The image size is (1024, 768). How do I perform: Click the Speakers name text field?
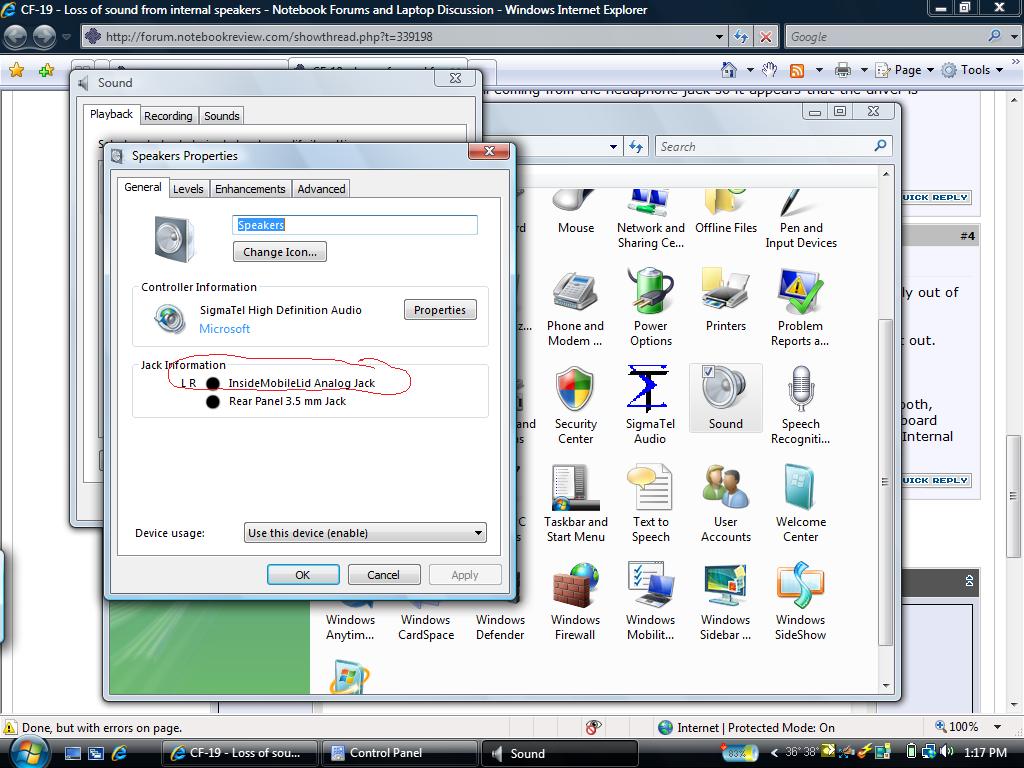coord(355,225)
